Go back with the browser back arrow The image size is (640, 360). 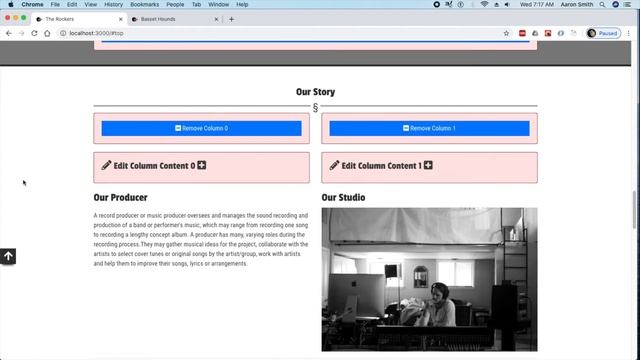point(9,33)
